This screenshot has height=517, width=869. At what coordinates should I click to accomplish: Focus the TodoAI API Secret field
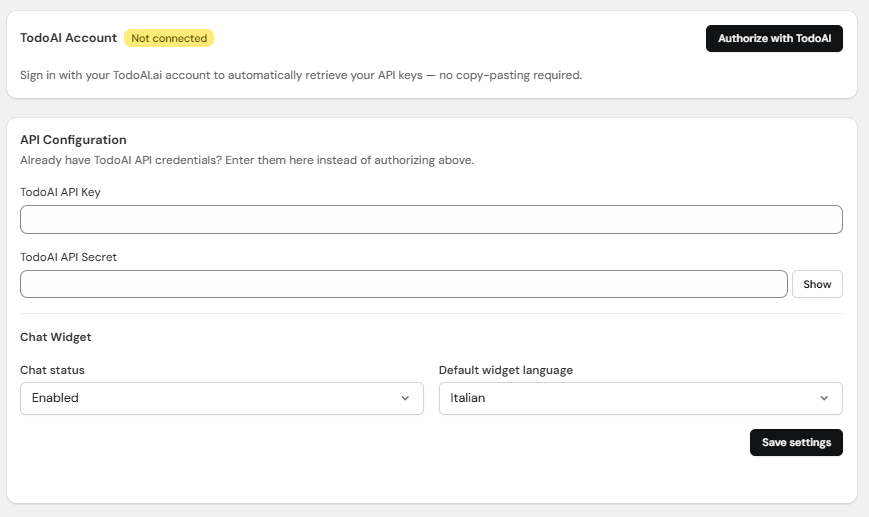(403, 284)
